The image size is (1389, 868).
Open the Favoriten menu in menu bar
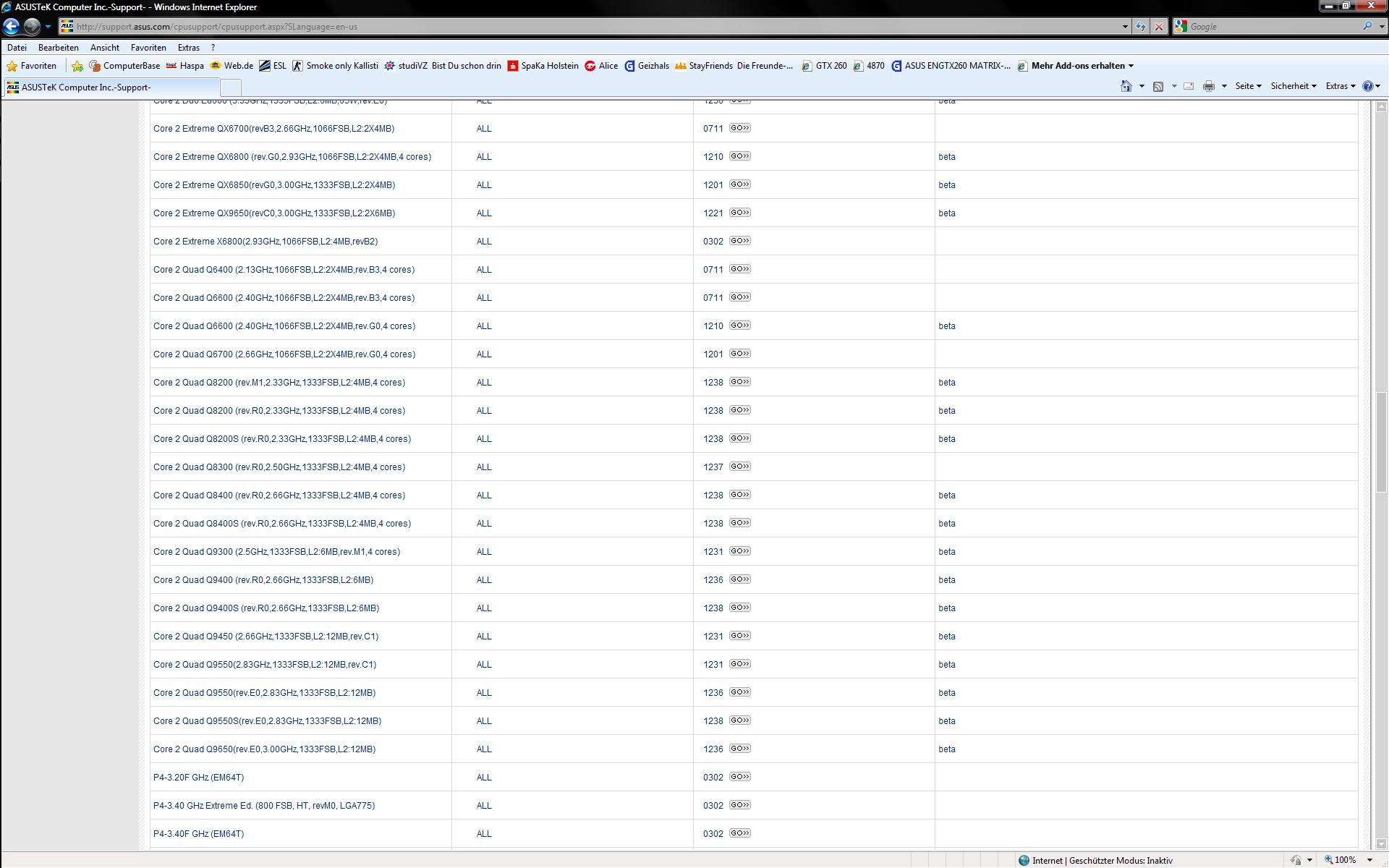tap(148, 48)
